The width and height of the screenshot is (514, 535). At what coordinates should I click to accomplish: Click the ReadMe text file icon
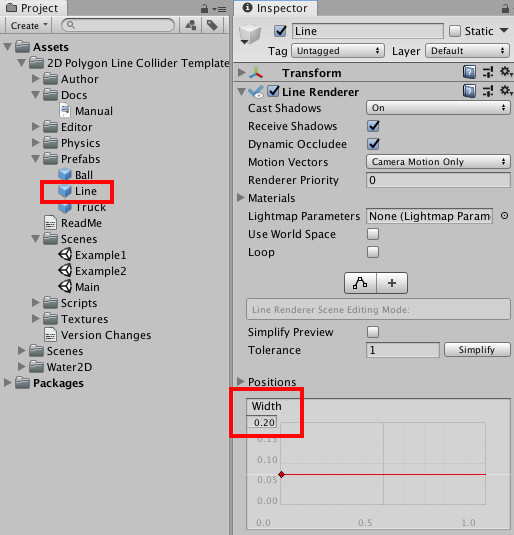click(51, 223)
